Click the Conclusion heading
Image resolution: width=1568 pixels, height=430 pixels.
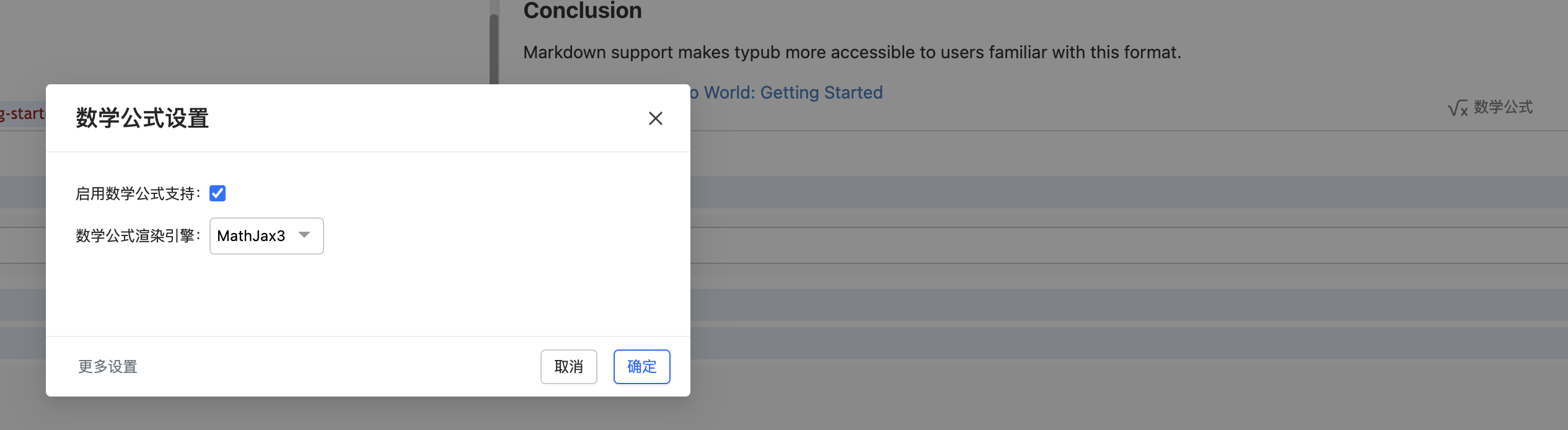click(x=583, y=11)
